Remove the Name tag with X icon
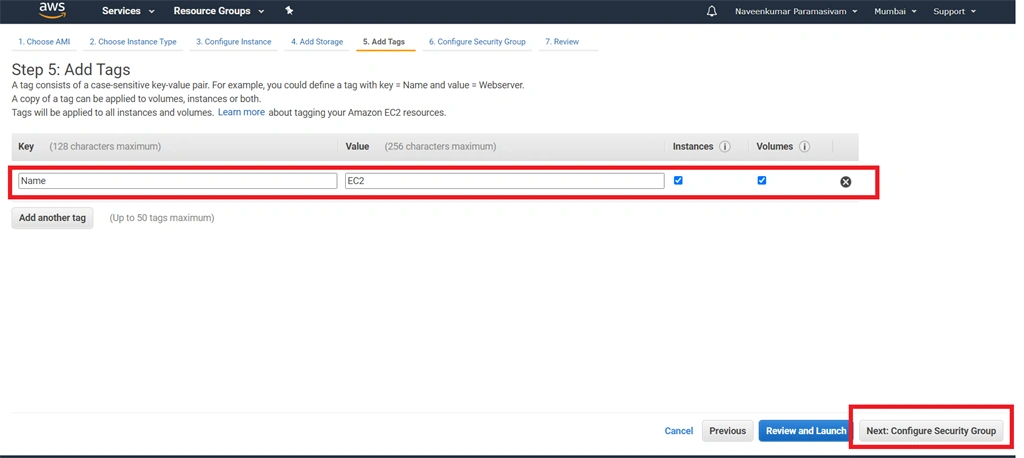The height and width of the screenshot is (458, 1024). point(845,182)
